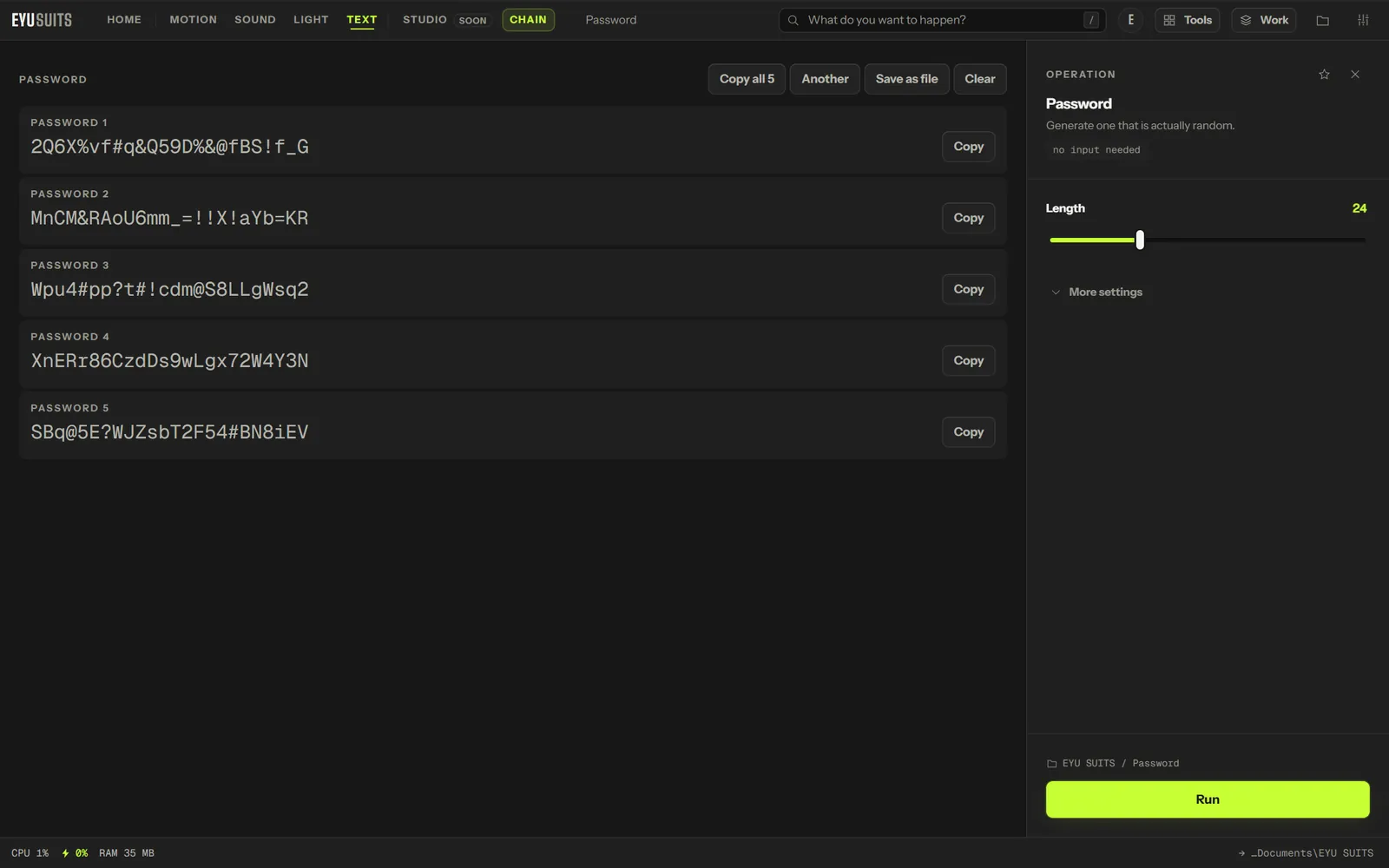Open the CHAIN button
Viewport: 1389px width, 868px height.
pos(528,20)
